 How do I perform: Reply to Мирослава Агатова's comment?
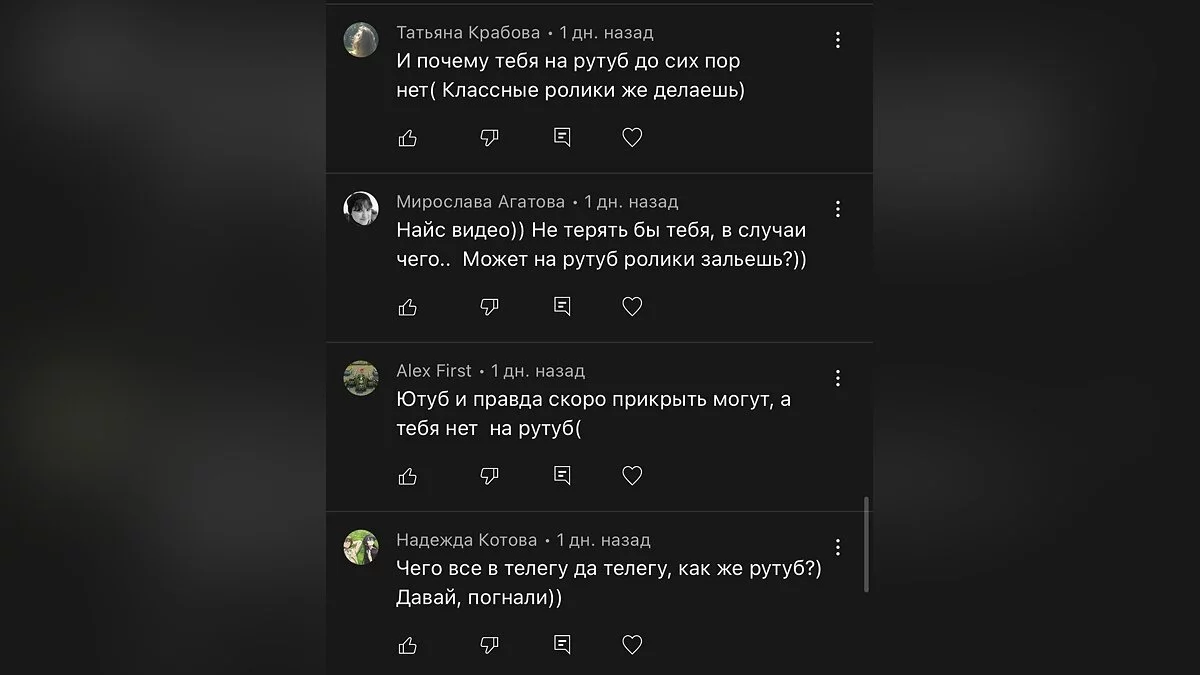pyautogui.click(x=562, y=307)
